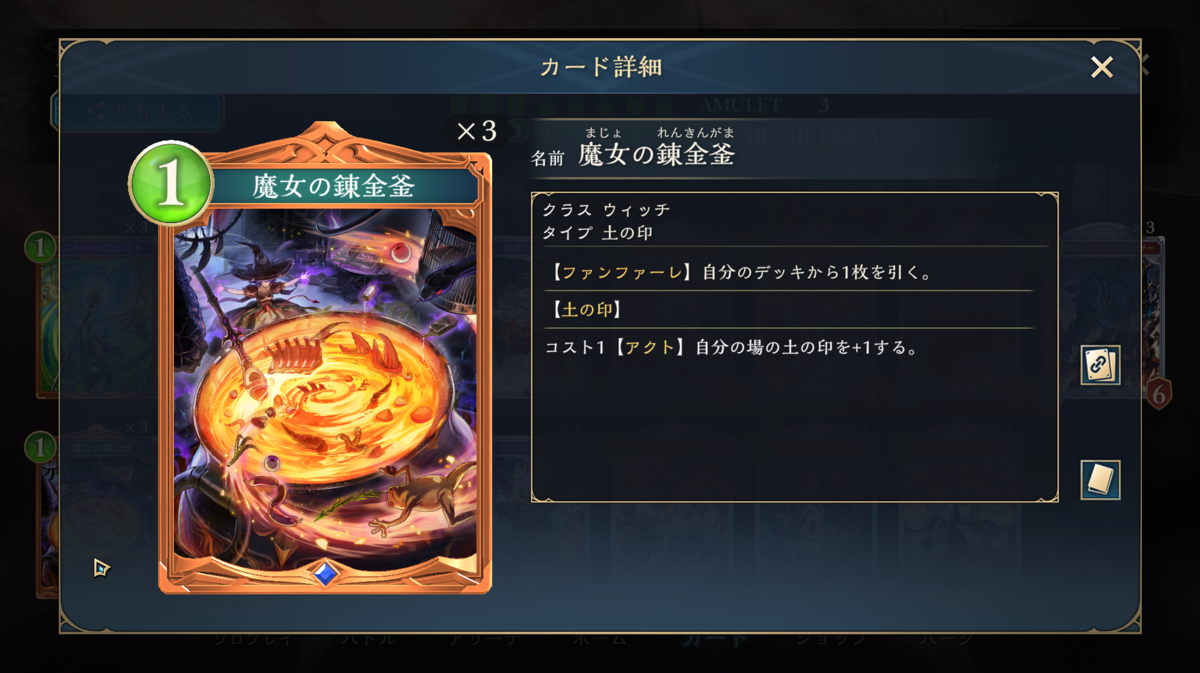The image size is (1200, 673).
Task: Click the card name next to 名前
Action: [656, 153]
